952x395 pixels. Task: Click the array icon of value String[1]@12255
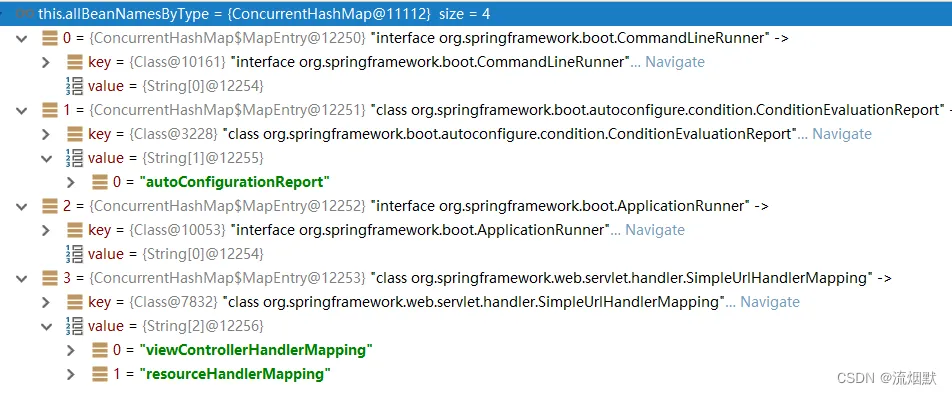click(74, 158)
